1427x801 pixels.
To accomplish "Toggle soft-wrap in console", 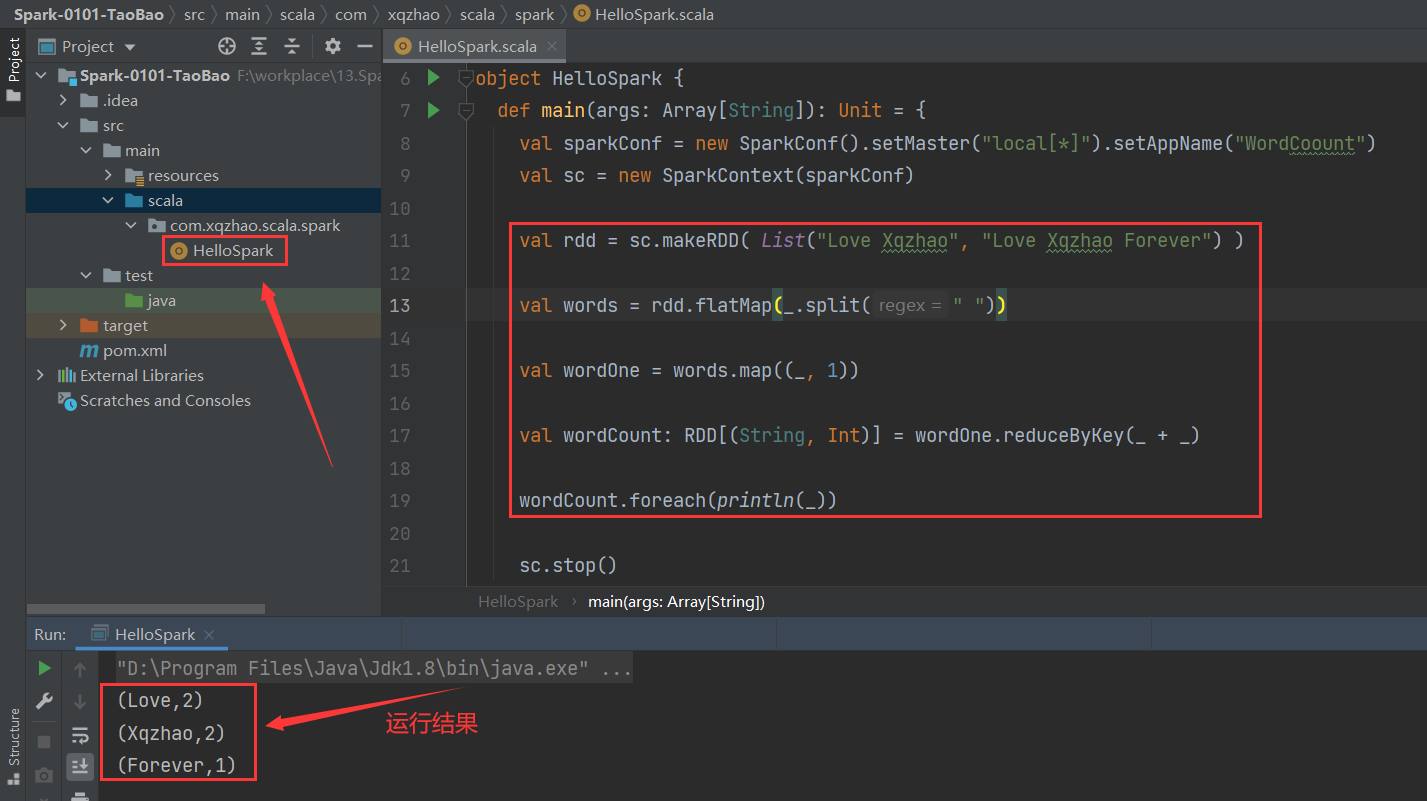I will tap(80, 736).
